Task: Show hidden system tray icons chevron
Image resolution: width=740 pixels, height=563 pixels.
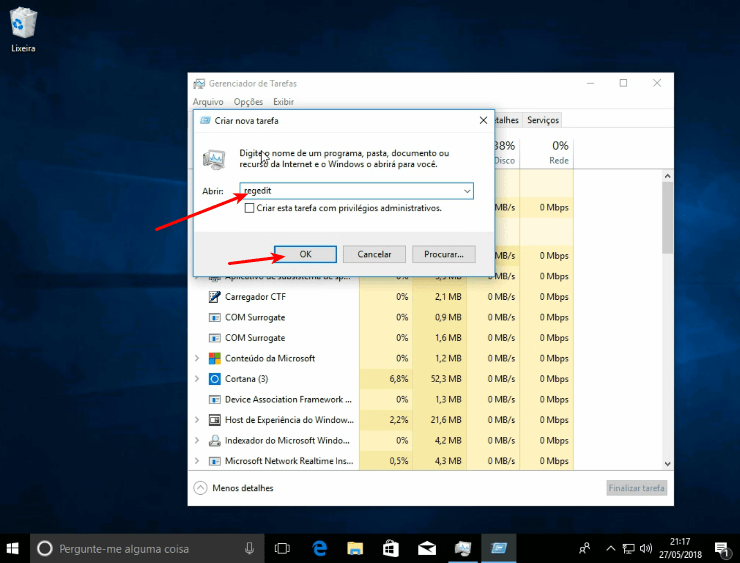Action: [611, 548]
